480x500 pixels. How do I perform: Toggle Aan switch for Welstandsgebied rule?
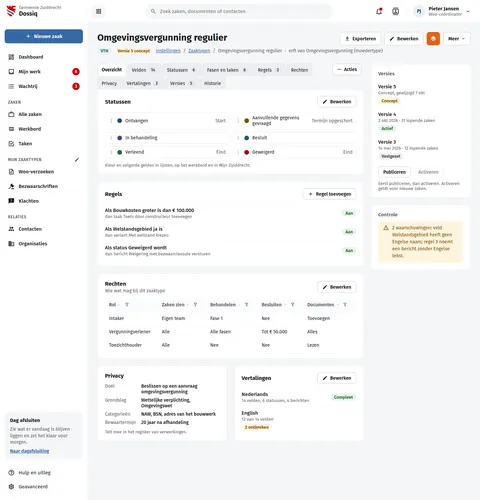pos(349,232)
